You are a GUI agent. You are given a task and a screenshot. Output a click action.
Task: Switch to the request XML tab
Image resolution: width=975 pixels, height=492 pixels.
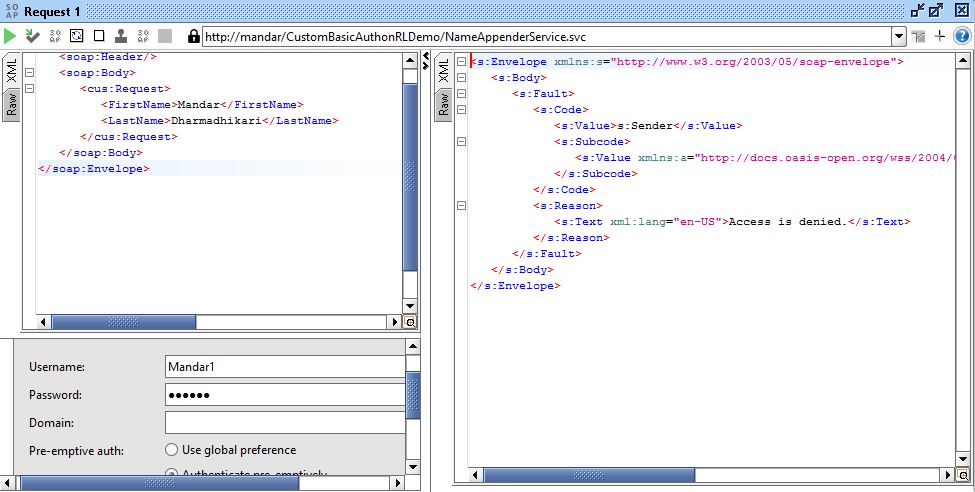click(x=12, y=70)
